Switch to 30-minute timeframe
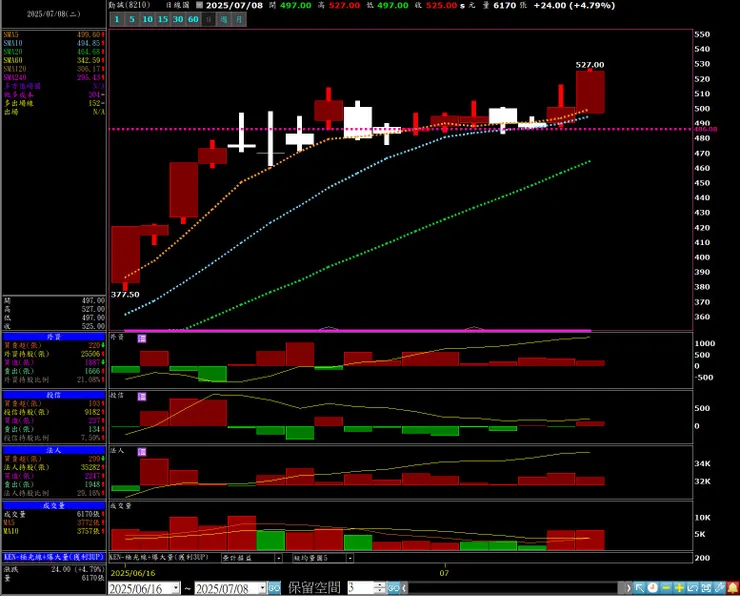The image size is (740, 596). [x=178, y=19]
